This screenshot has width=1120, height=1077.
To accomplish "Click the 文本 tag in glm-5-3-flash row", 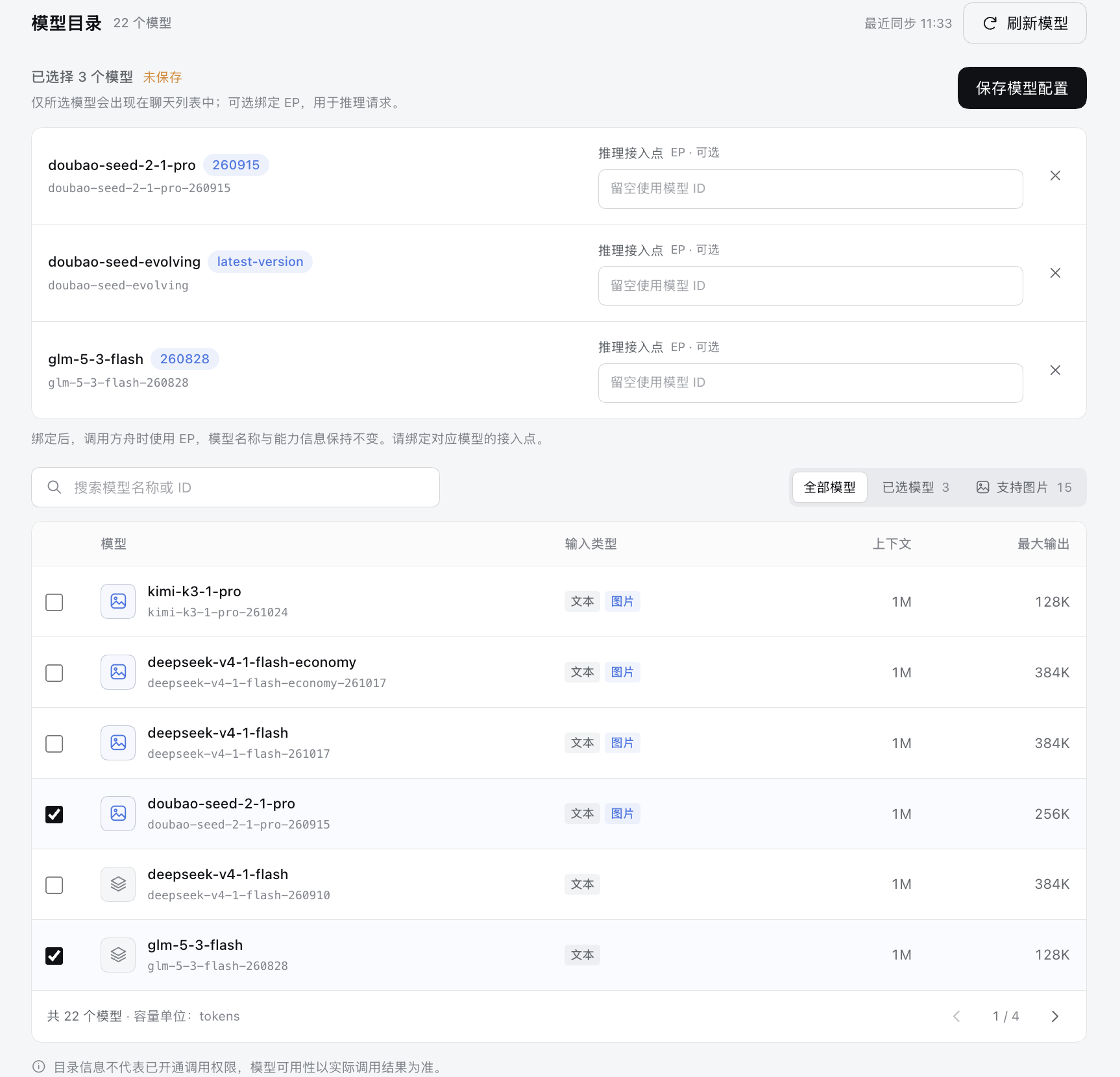I will (x=582, y=955).
